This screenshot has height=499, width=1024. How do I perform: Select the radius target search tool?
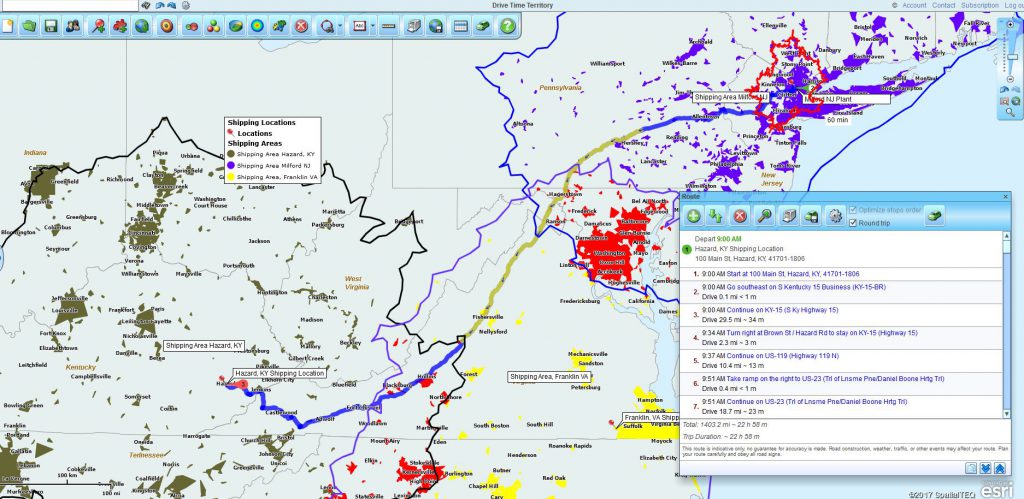click(x=167, y=26)
